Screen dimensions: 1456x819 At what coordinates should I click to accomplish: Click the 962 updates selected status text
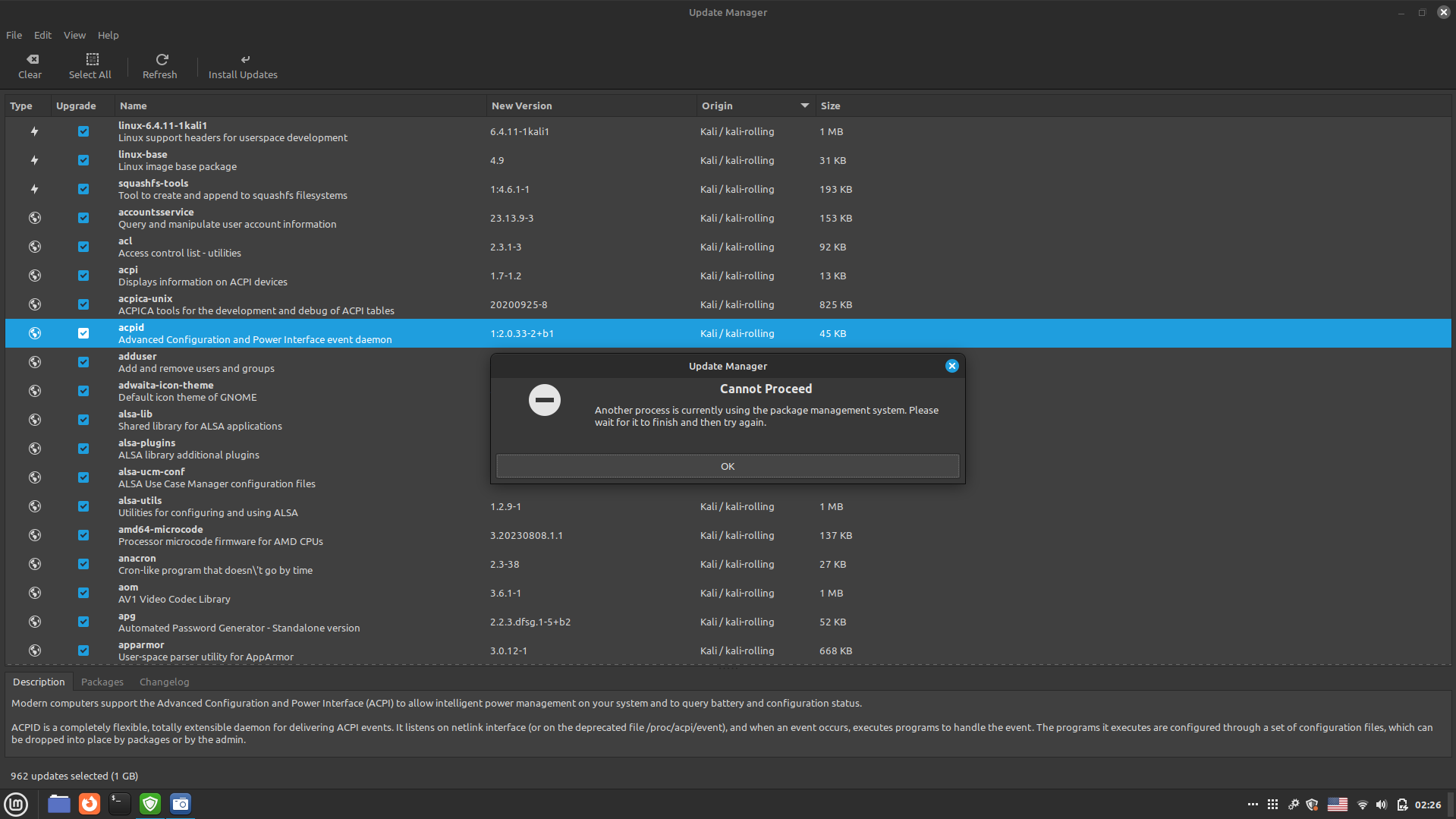tap(74, 776)
